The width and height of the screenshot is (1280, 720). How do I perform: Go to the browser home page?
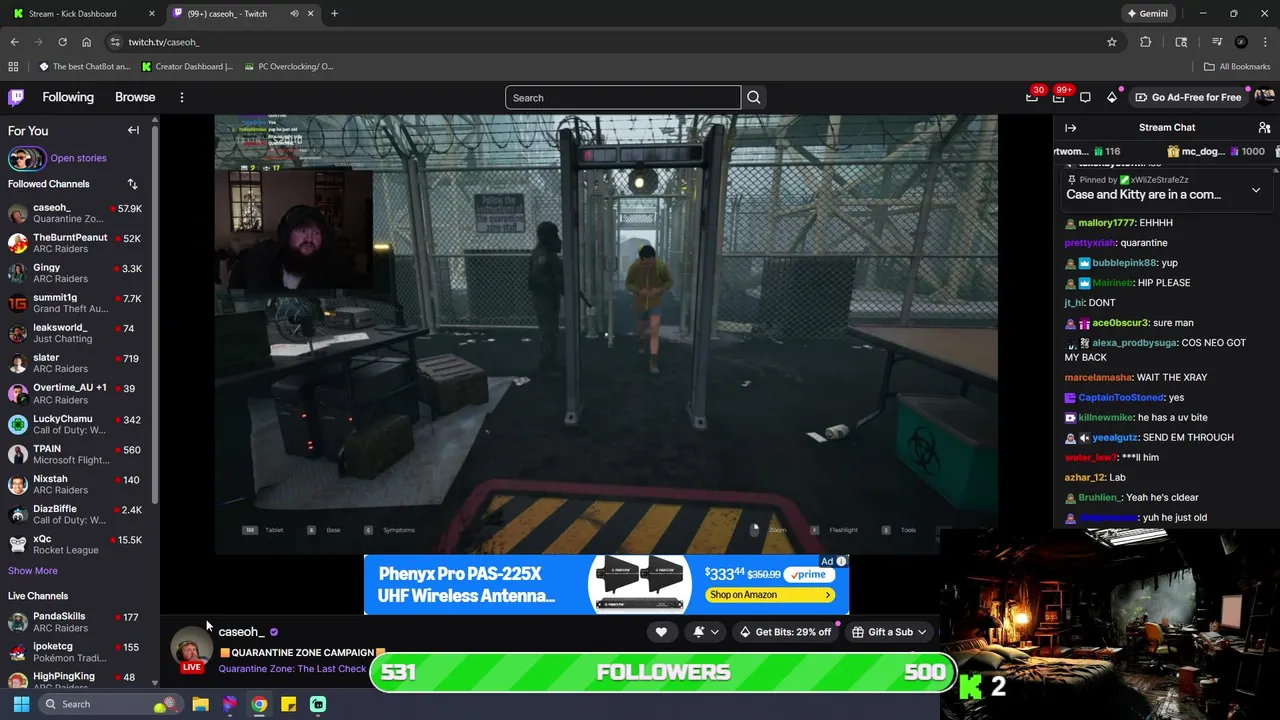pos(87,42)
